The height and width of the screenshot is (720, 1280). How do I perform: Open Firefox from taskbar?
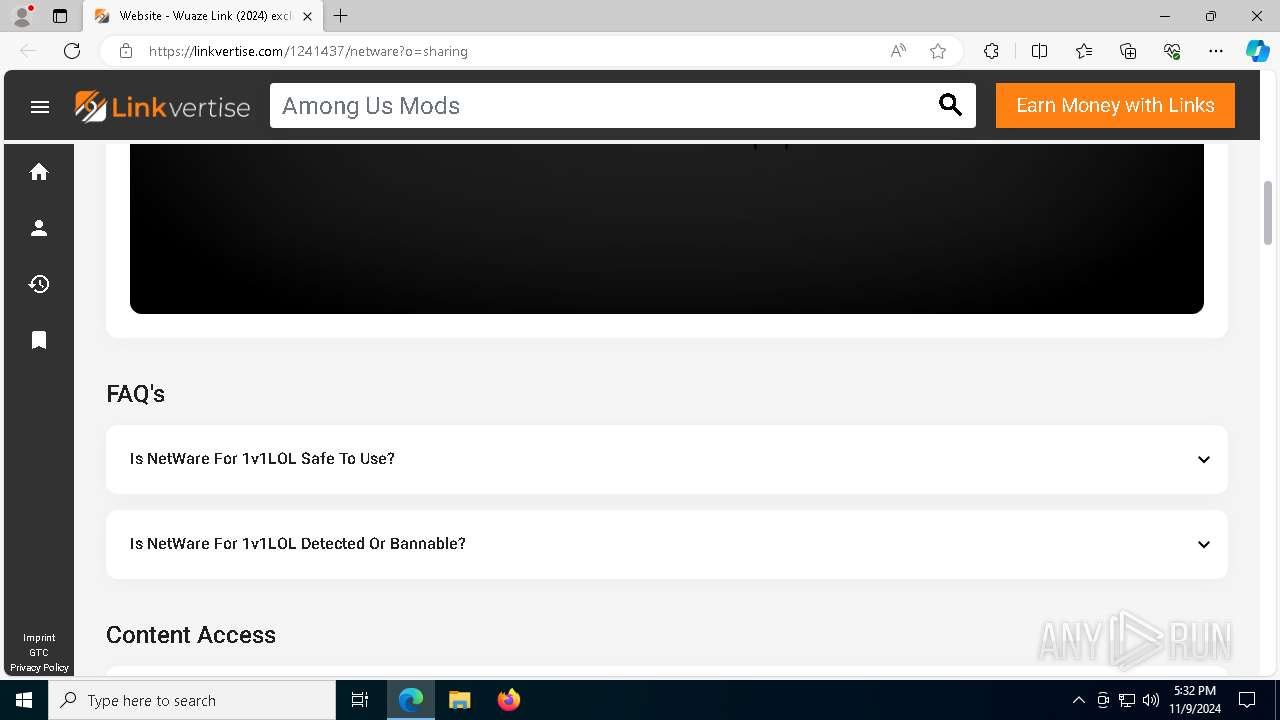coord(508,700)
